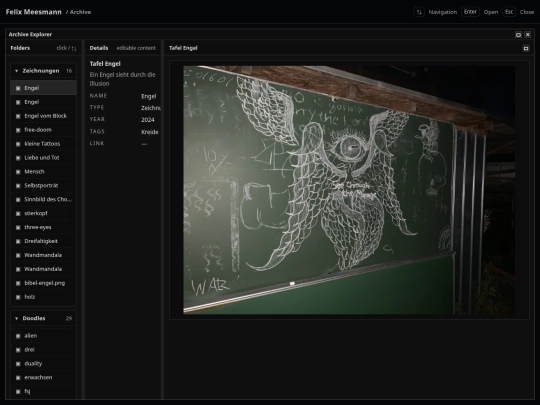Click image icon beside holz
The height and width of the screenshot is (405, 540).
(x=18, y=297)
